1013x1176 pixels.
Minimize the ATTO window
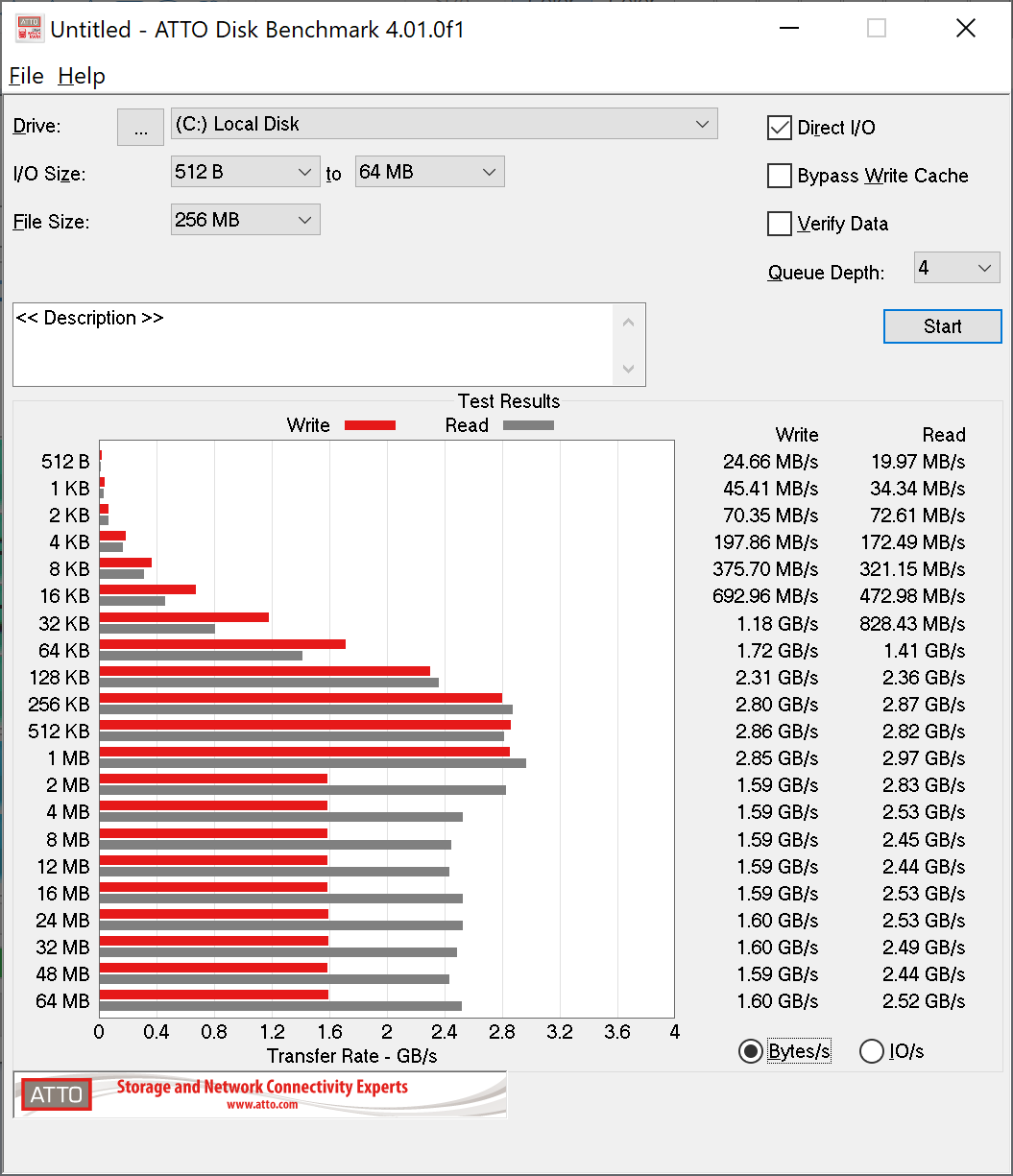(787, 29)
